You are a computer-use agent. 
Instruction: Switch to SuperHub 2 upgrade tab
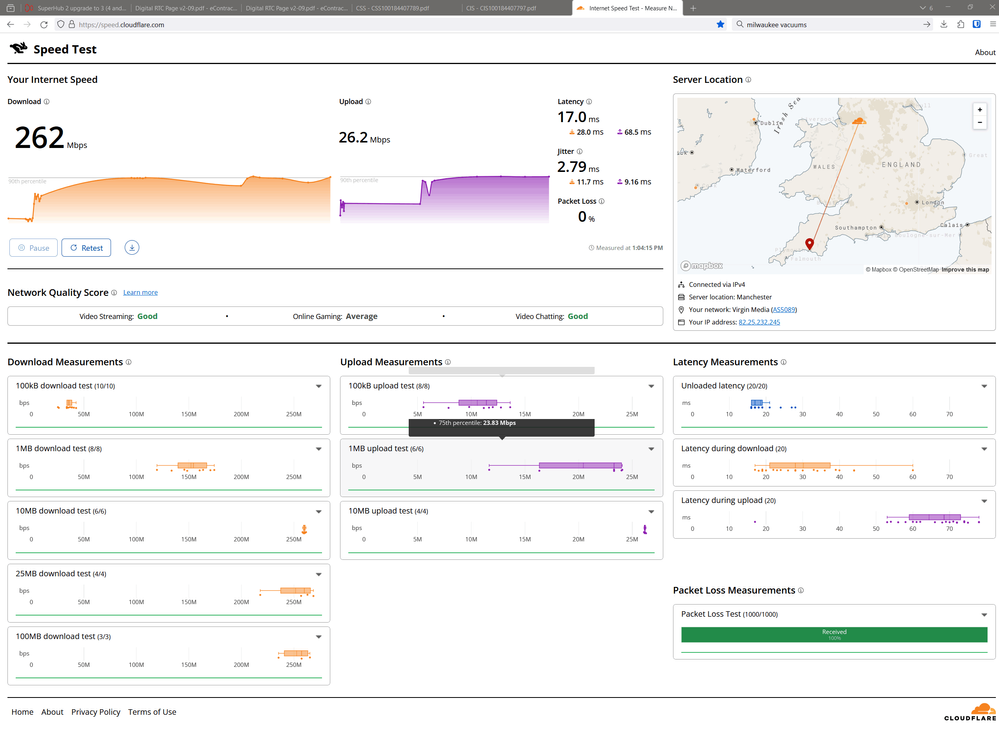(x=75, y=8)
